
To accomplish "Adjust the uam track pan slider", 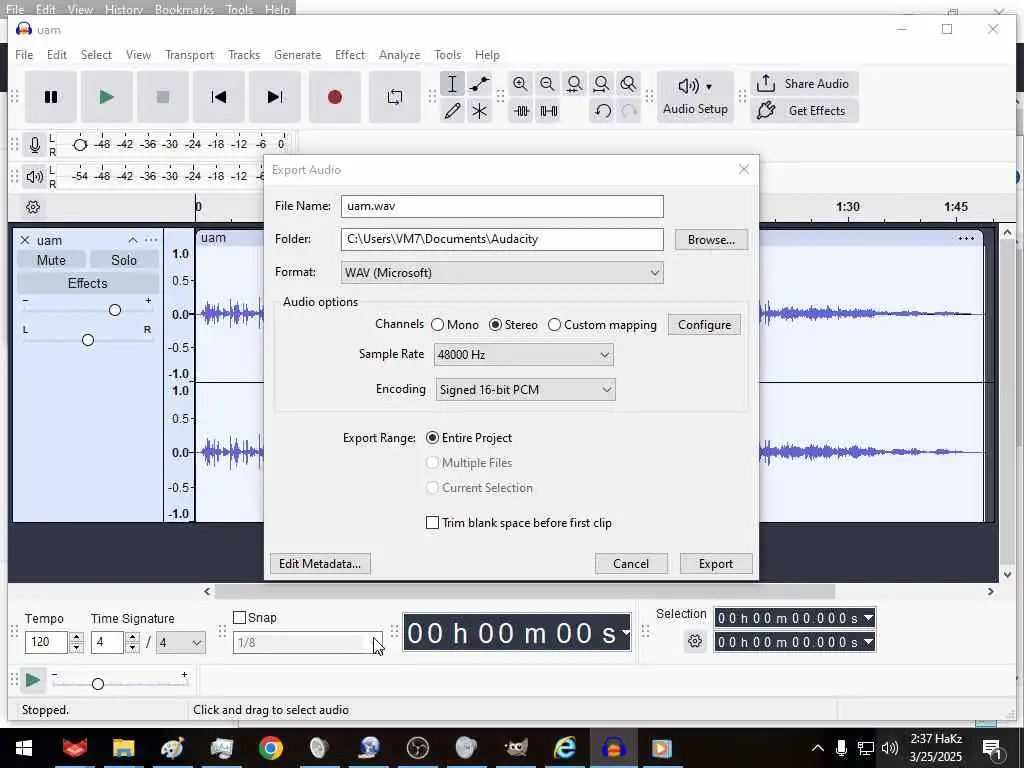I will (x=88, y=340).
